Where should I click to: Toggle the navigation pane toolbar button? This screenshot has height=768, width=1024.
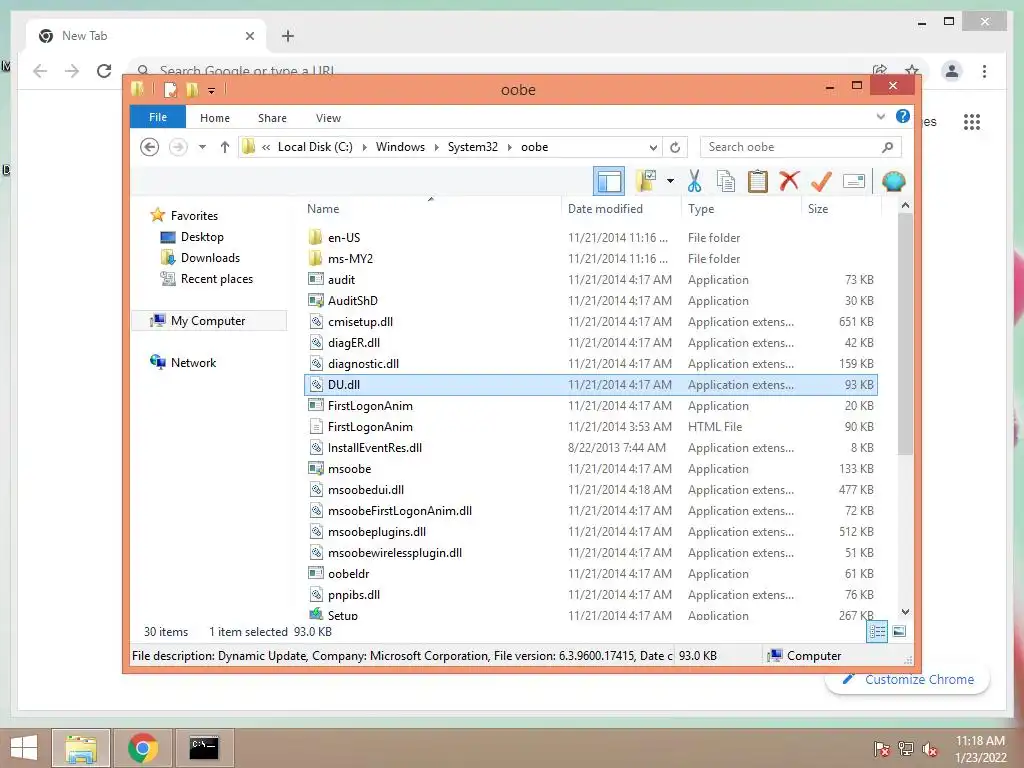tap(609, 182)
